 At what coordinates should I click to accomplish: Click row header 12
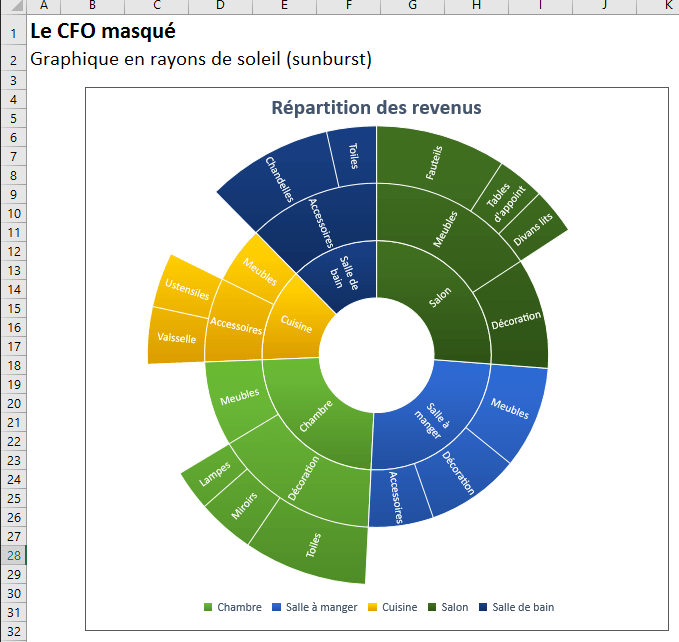[x=13, y=251]
